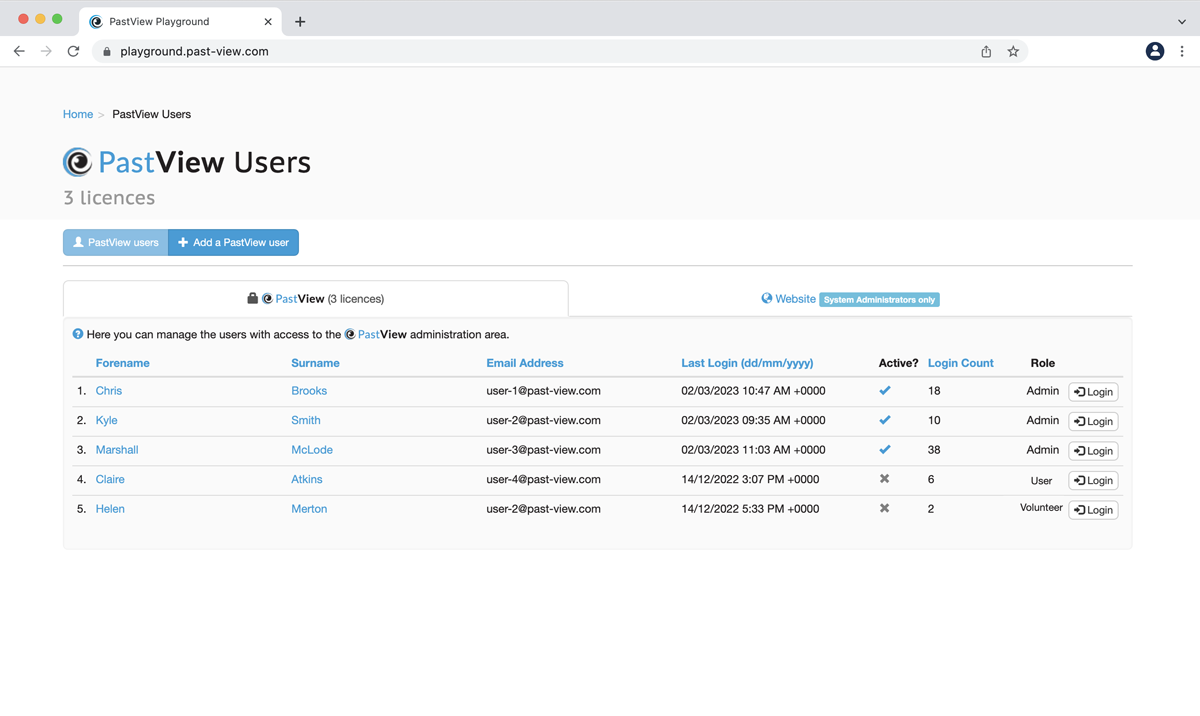Click the share icon in the address bar
This screenshot has width=1200, height=716.
point(986,51)
